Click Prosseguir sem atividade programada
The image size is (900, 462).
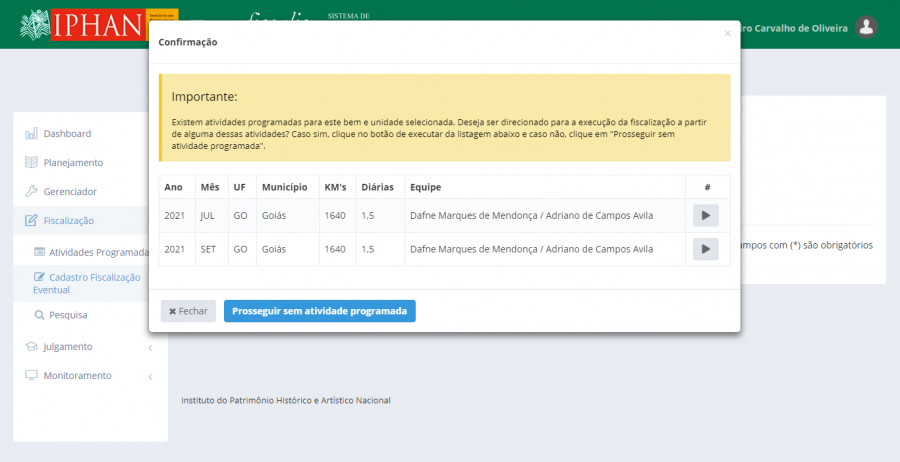(x=319, y=311)
